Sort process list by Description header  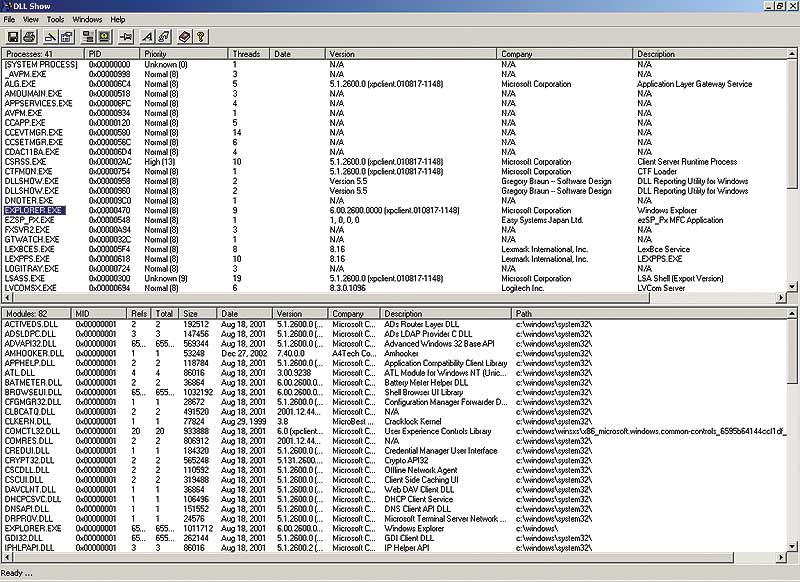(x=709, y=54)
